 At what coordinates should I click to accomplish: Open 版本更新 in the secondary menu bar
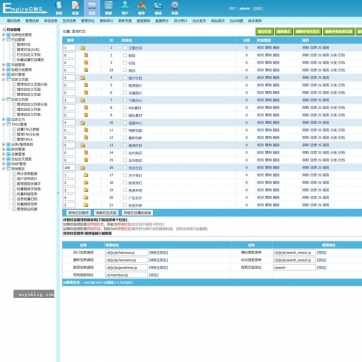pos(255,21)
